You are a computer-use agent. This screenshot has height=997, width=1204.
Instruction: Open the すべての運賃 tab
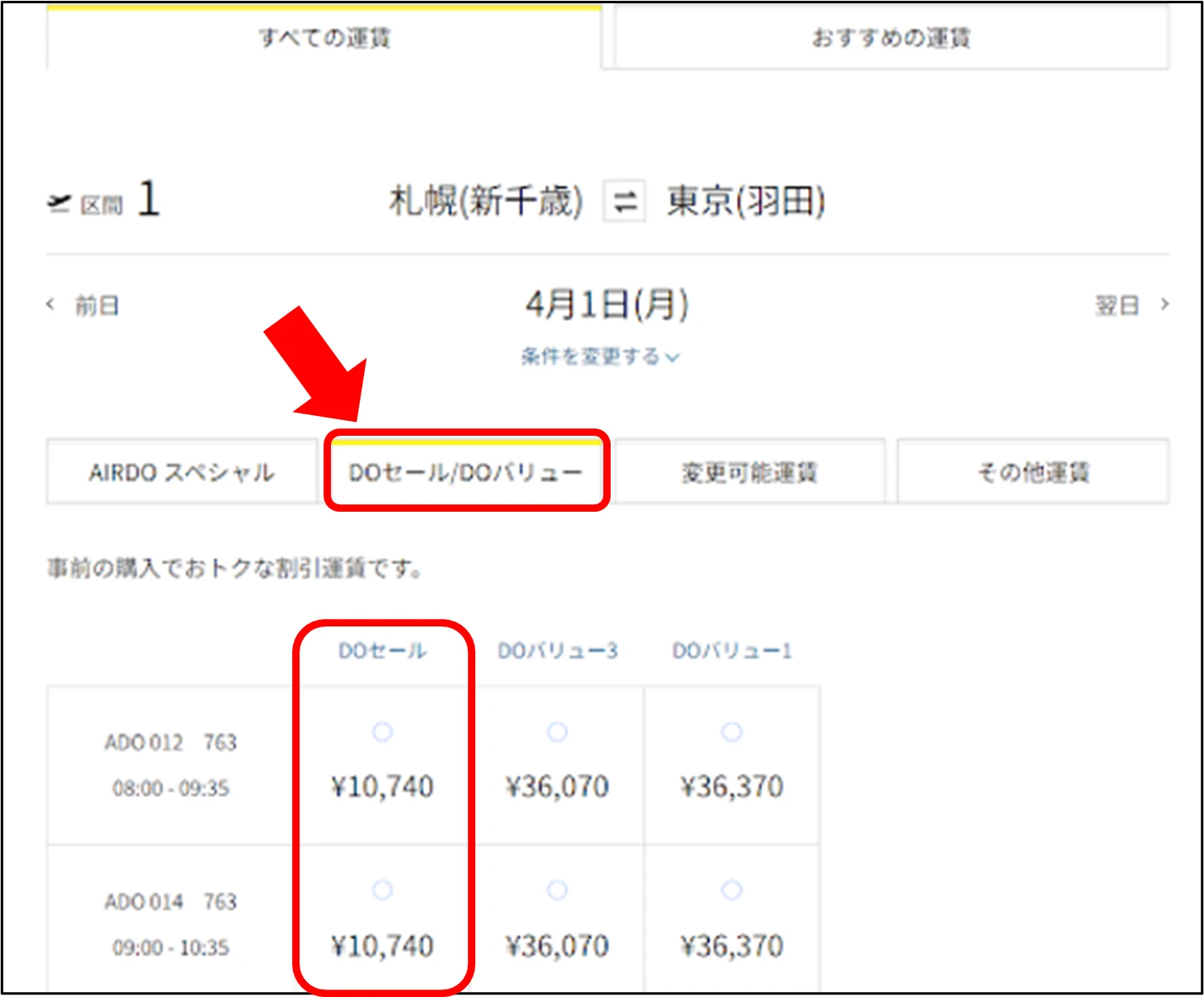coord(324,38)
